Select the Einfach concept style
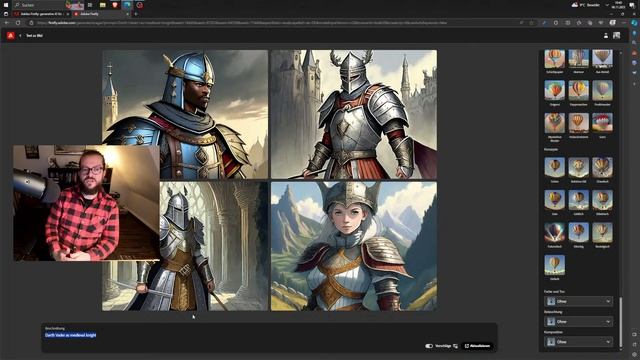This screenshot has width=640, height=360. (554, 265)
